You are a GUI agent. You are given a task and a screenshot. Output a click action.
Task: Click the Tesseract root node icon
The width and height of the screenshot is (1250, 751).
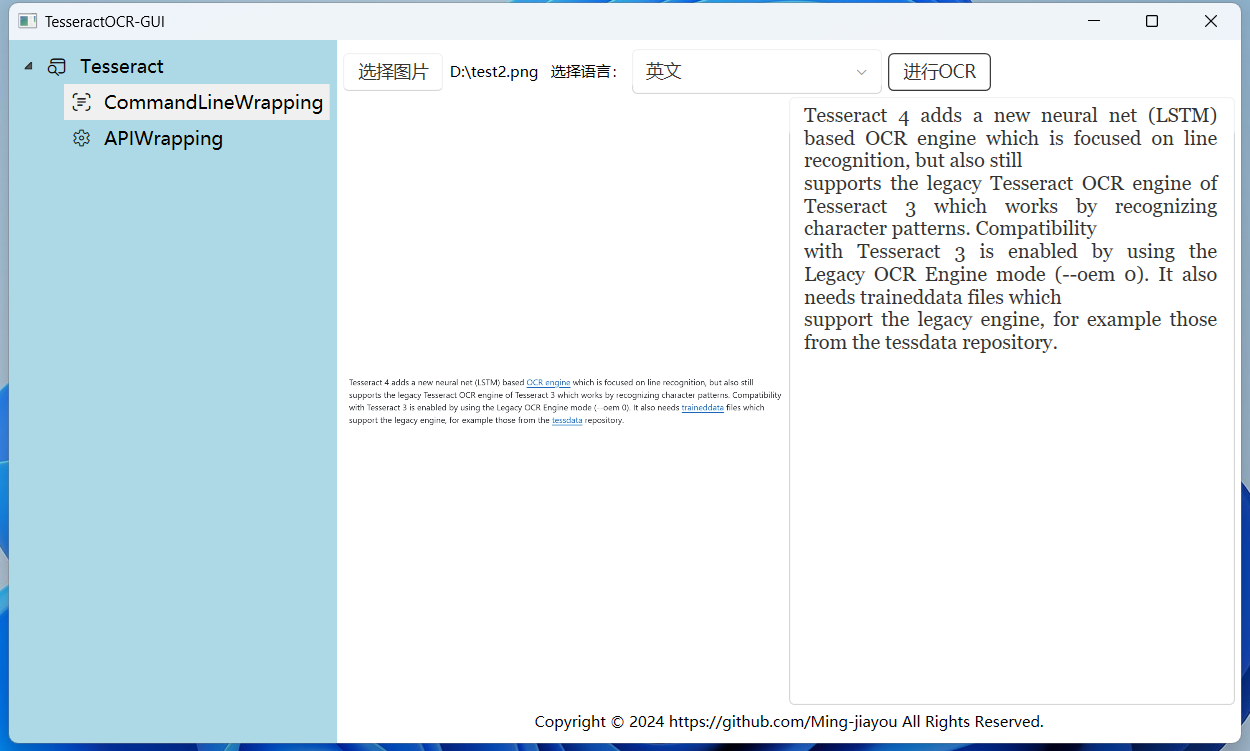tap(57, 67)
